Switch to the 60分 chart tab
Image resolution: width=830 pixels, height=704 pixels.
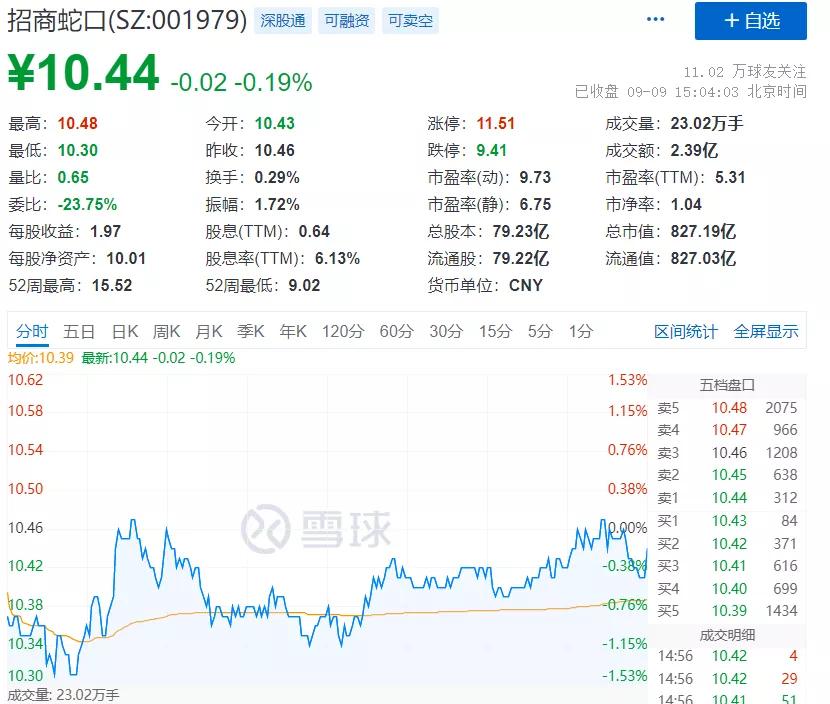point(396,331)
